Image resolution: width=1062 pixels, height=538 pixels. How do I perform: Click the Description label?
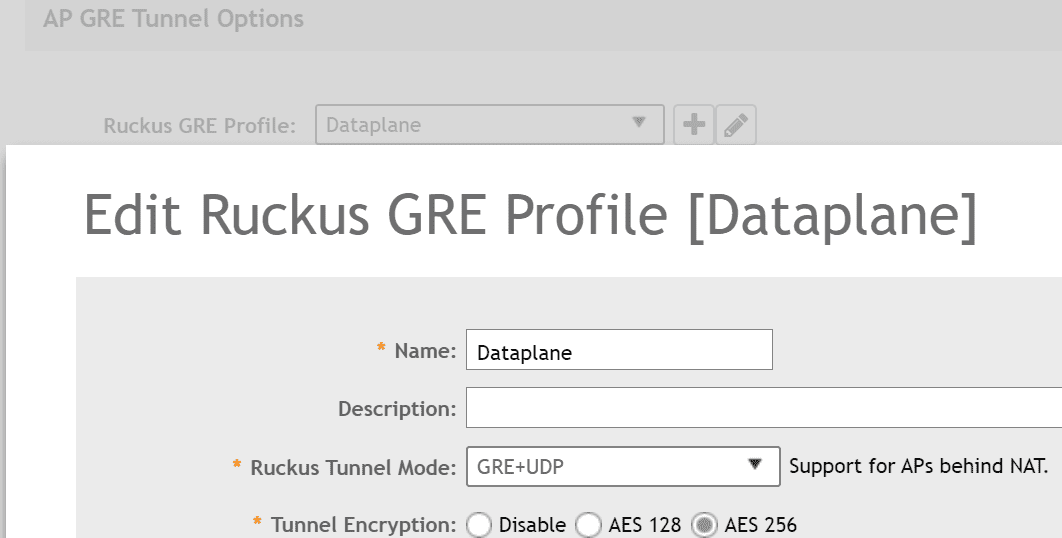coord(397,409)
